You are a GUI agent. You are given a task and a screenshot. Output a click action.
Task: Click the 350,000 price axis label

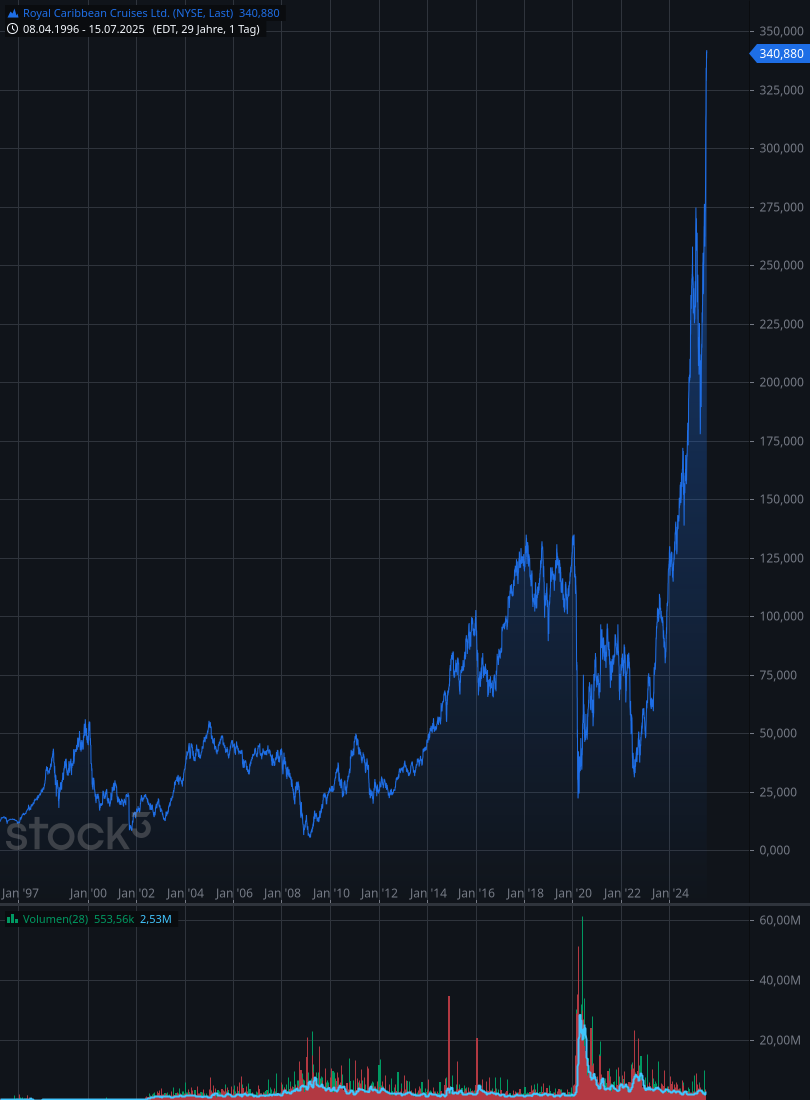tap(781, 32)
